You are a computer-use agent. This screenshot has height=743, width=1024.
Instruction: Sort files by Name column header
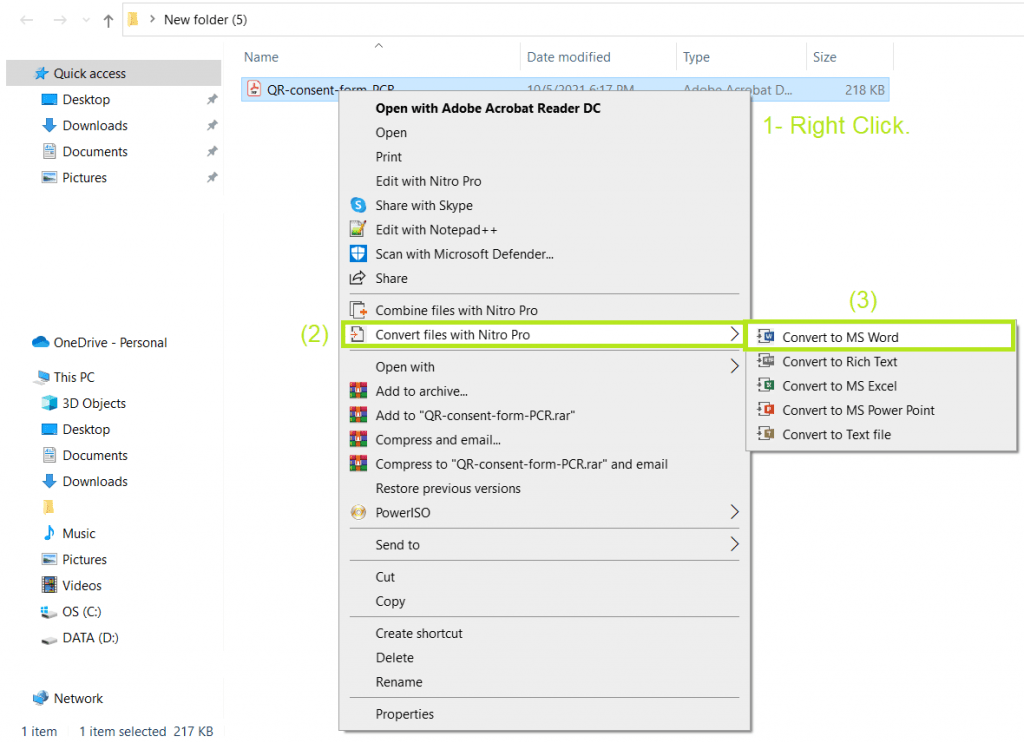262,57
